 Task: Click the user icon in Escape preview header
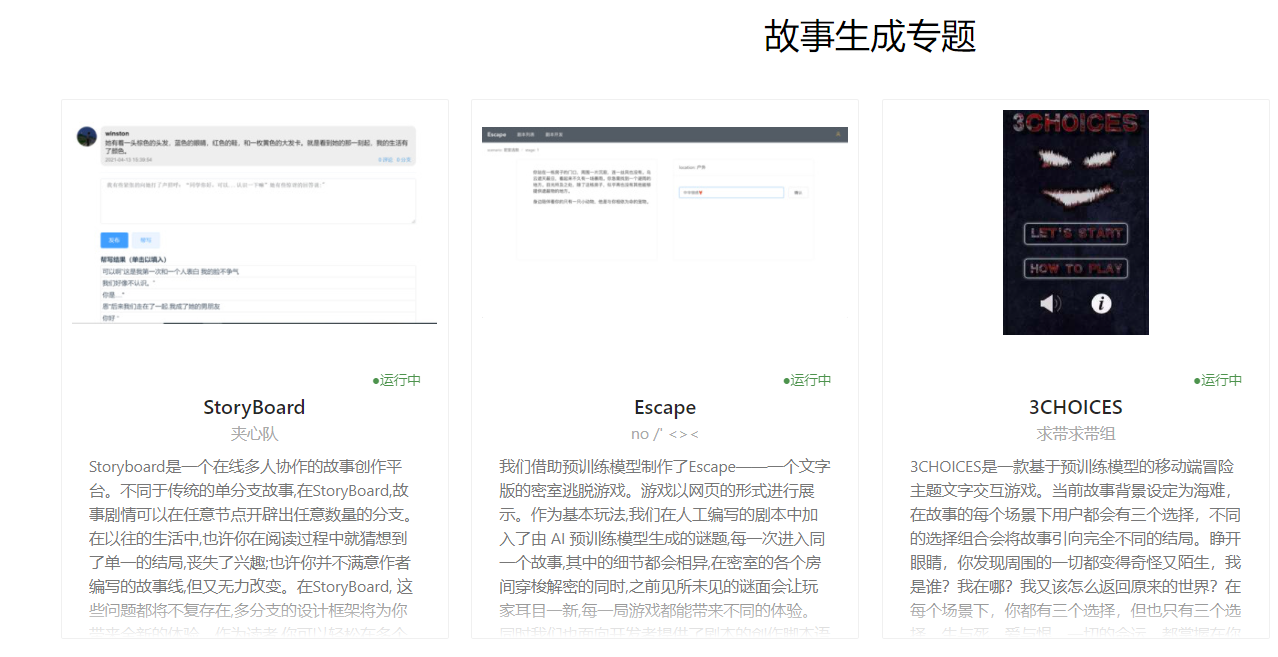[838, 134]
